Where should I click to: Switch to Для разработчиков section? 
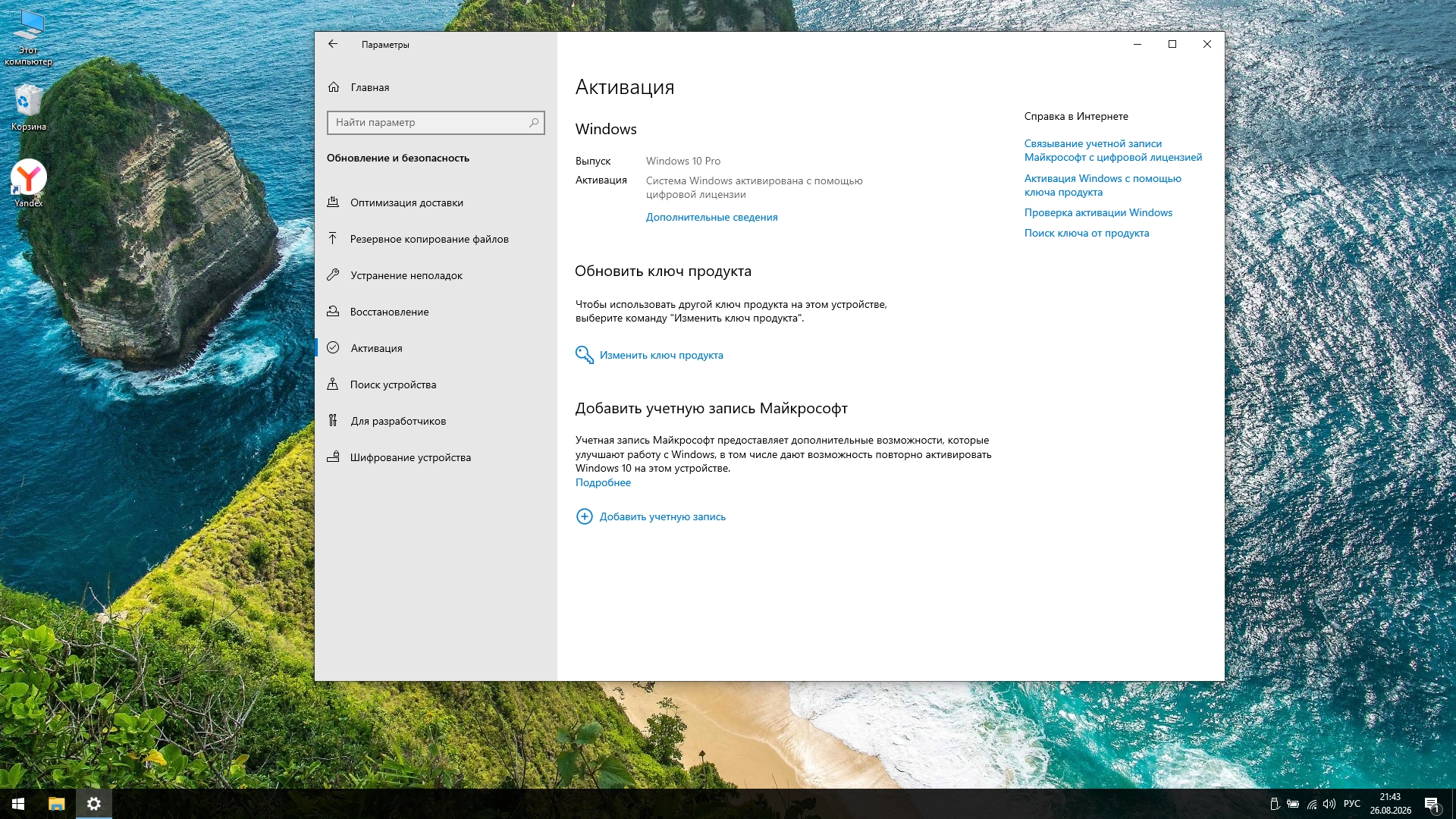pyautogui.click(x=435, y=421)
